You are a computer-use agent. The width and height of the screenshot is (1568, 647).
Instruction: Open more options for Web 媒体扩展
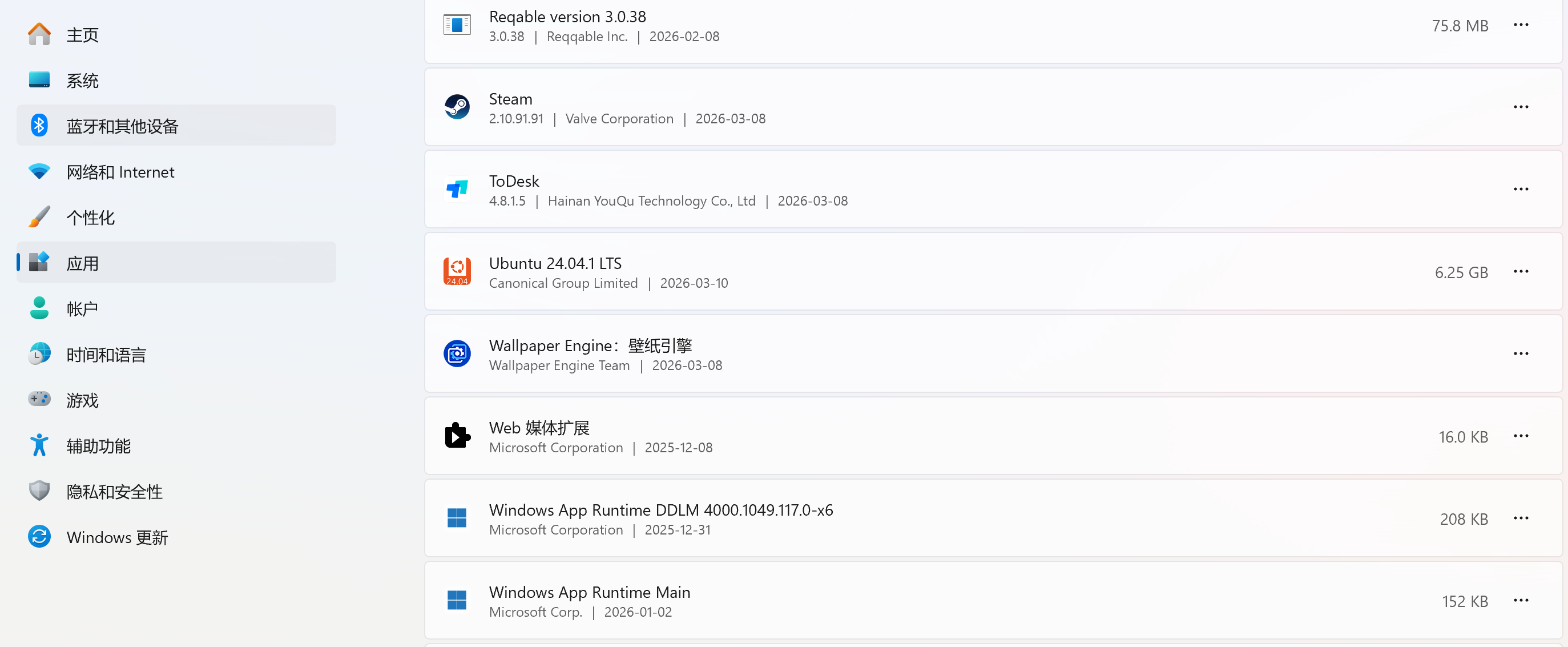[1520, 436]
